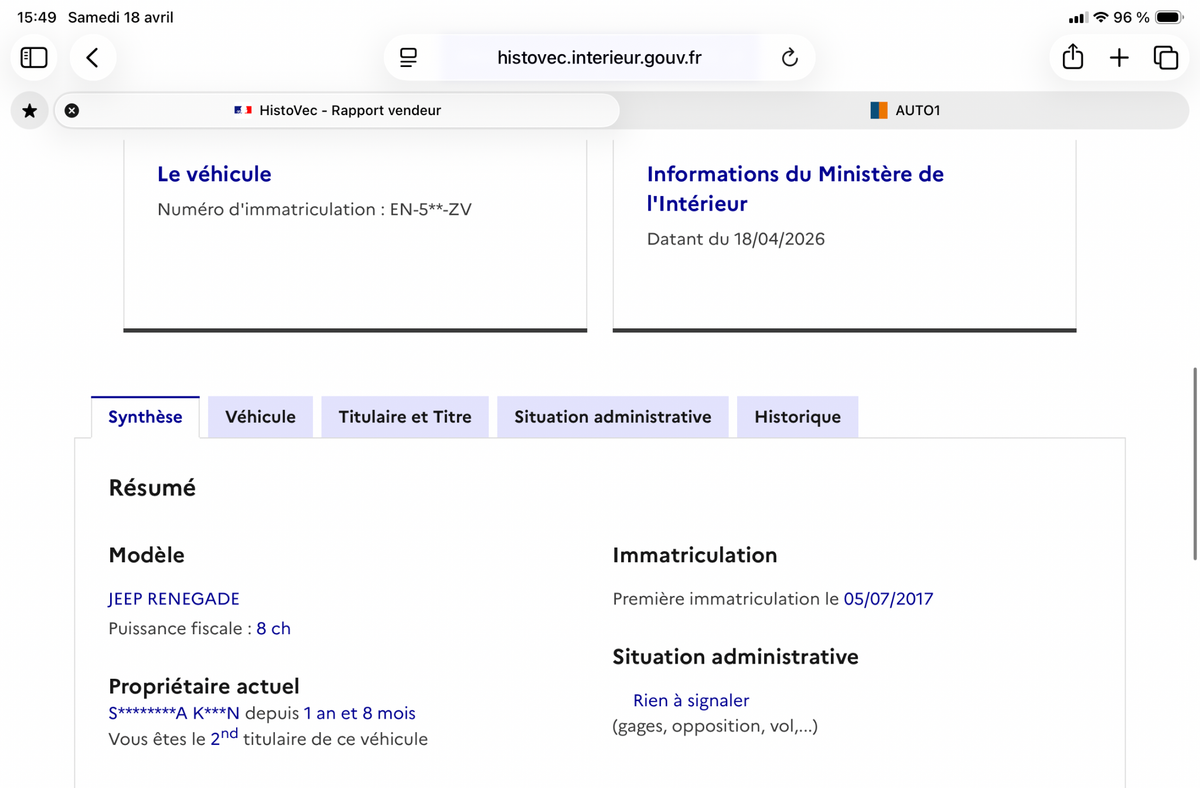Image resolution: width=1200 pixels, height=788 pixels.
Task: Select Datant du 18/04/2026 text
Action: pyautogui.click(x=736, y=239)
